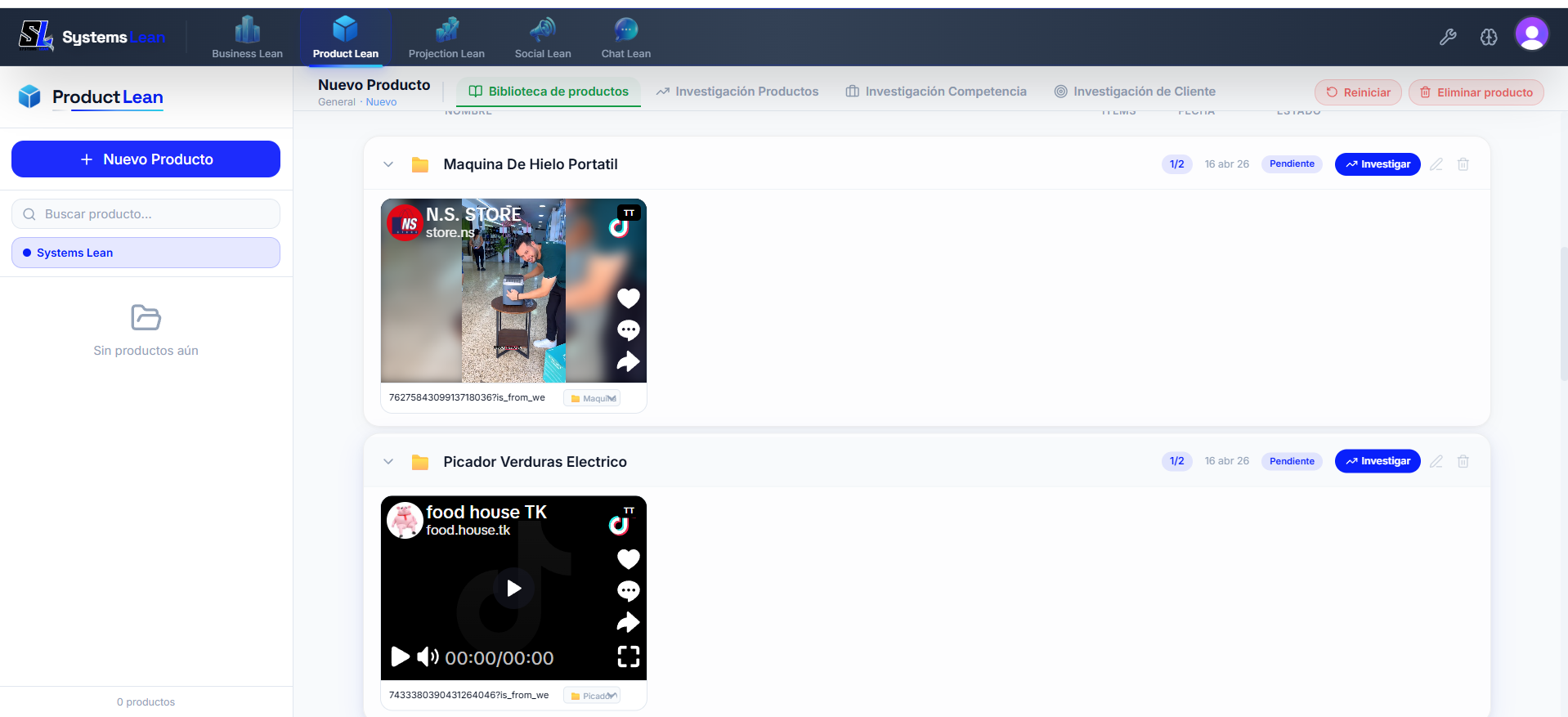Toggle fullscreen on food house TK video

[628, 657]
